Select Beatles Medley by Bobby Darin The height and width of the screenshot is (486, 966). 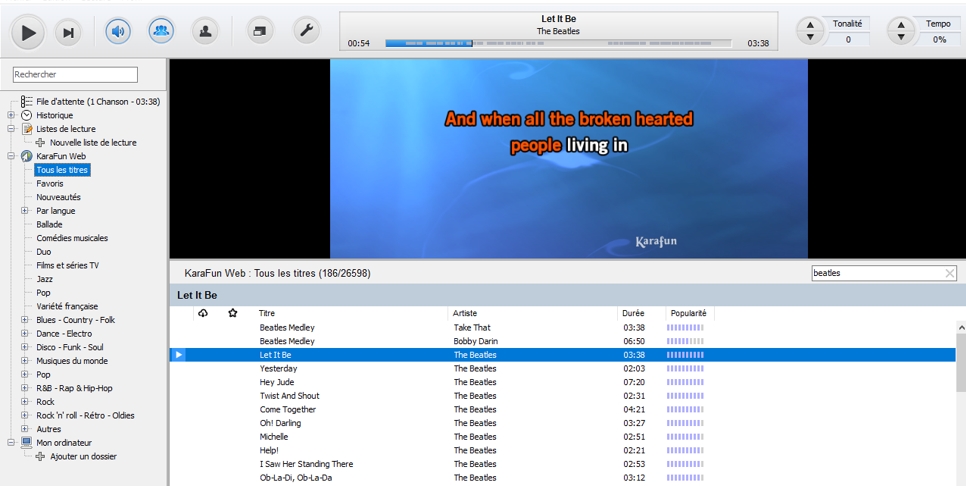[x=562, y=341]
